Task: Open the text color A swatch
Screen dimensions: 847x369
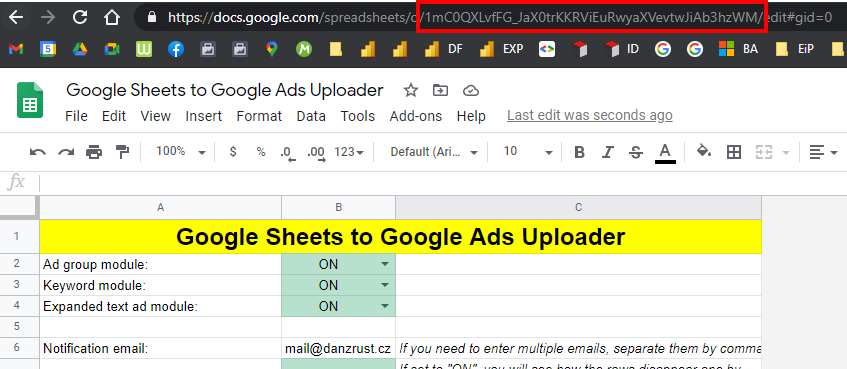Action: click(x=666, y=153)
